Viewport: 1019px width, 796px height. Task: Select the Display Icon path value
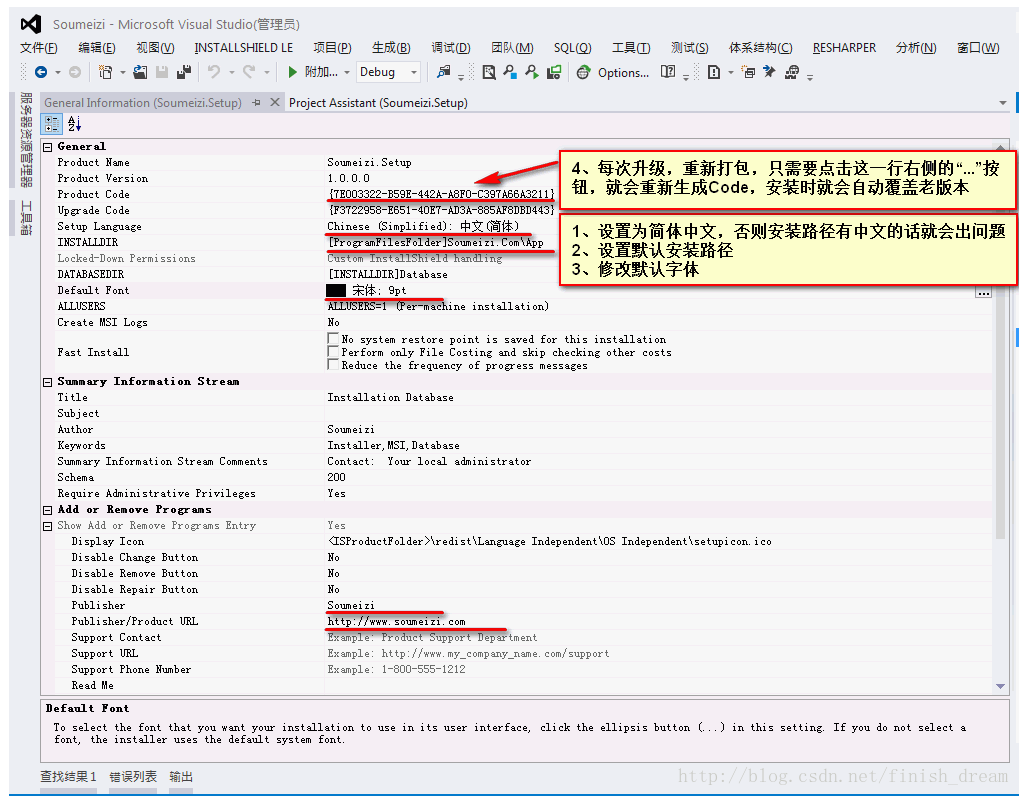click(550, 541)
